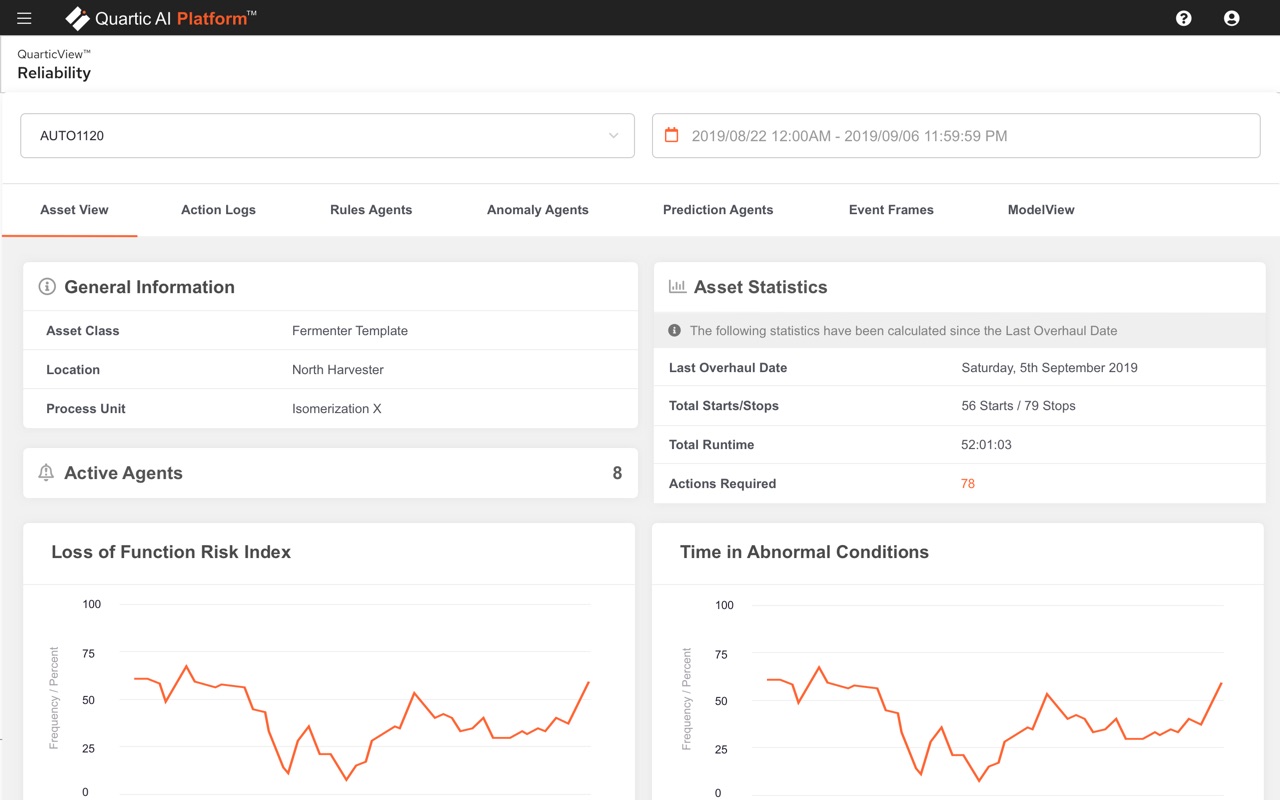Click the Loss of Function Risk Index title
Viewport: 1280px width, 800px height.
coord(171,552)
